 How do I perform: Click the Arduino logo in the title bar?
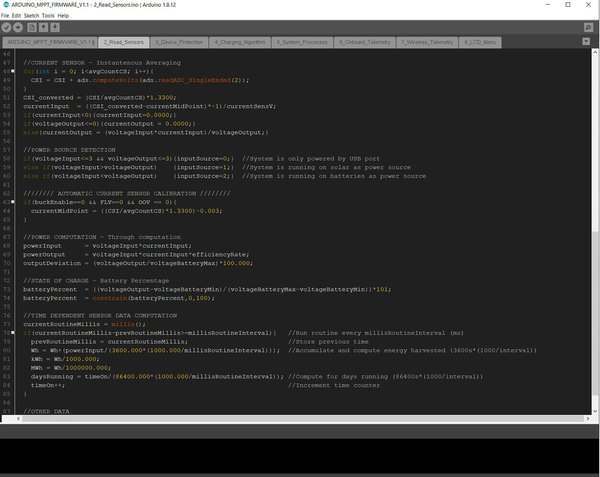(x=6, y=5)
